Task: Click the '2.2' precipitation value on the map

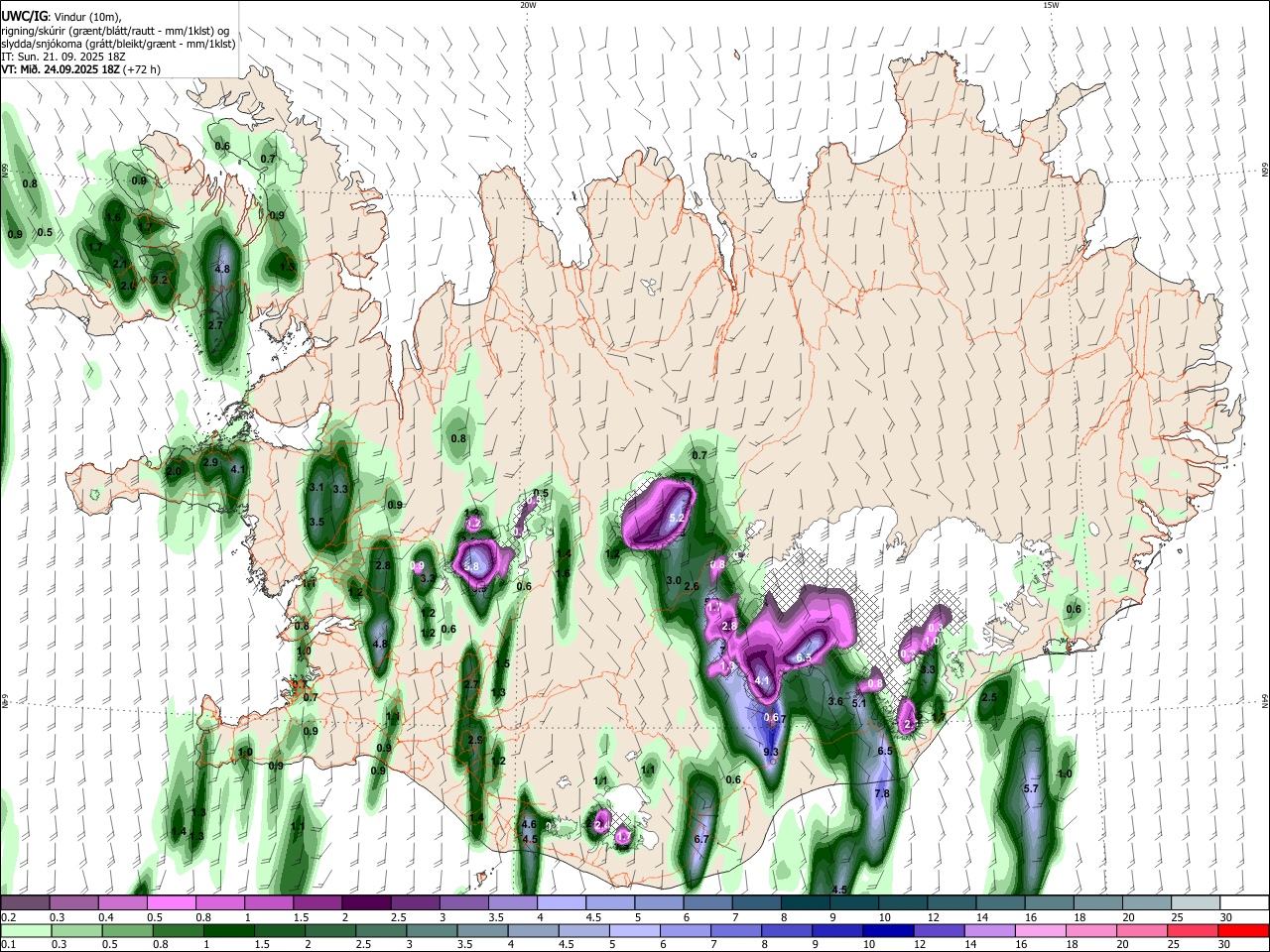Action: (x=160, y=280)
